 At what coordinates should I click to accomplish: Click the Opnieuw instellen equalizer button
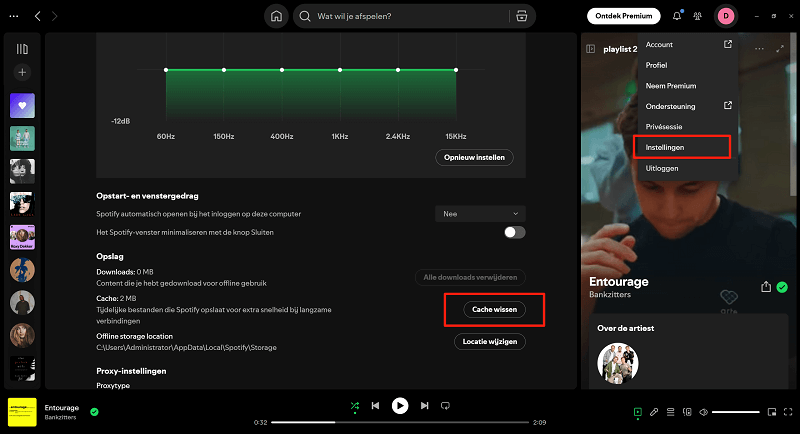coord(474,158)
